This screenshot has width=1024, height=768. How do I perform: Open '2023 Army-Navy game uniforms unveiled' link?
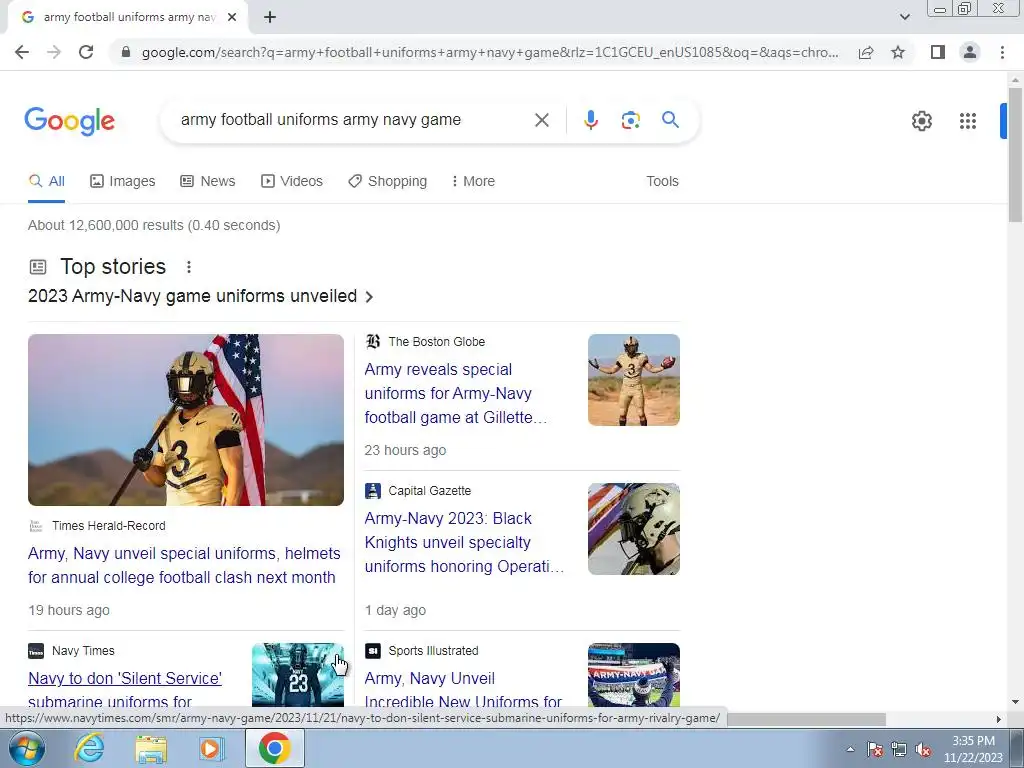click(192, 296)
